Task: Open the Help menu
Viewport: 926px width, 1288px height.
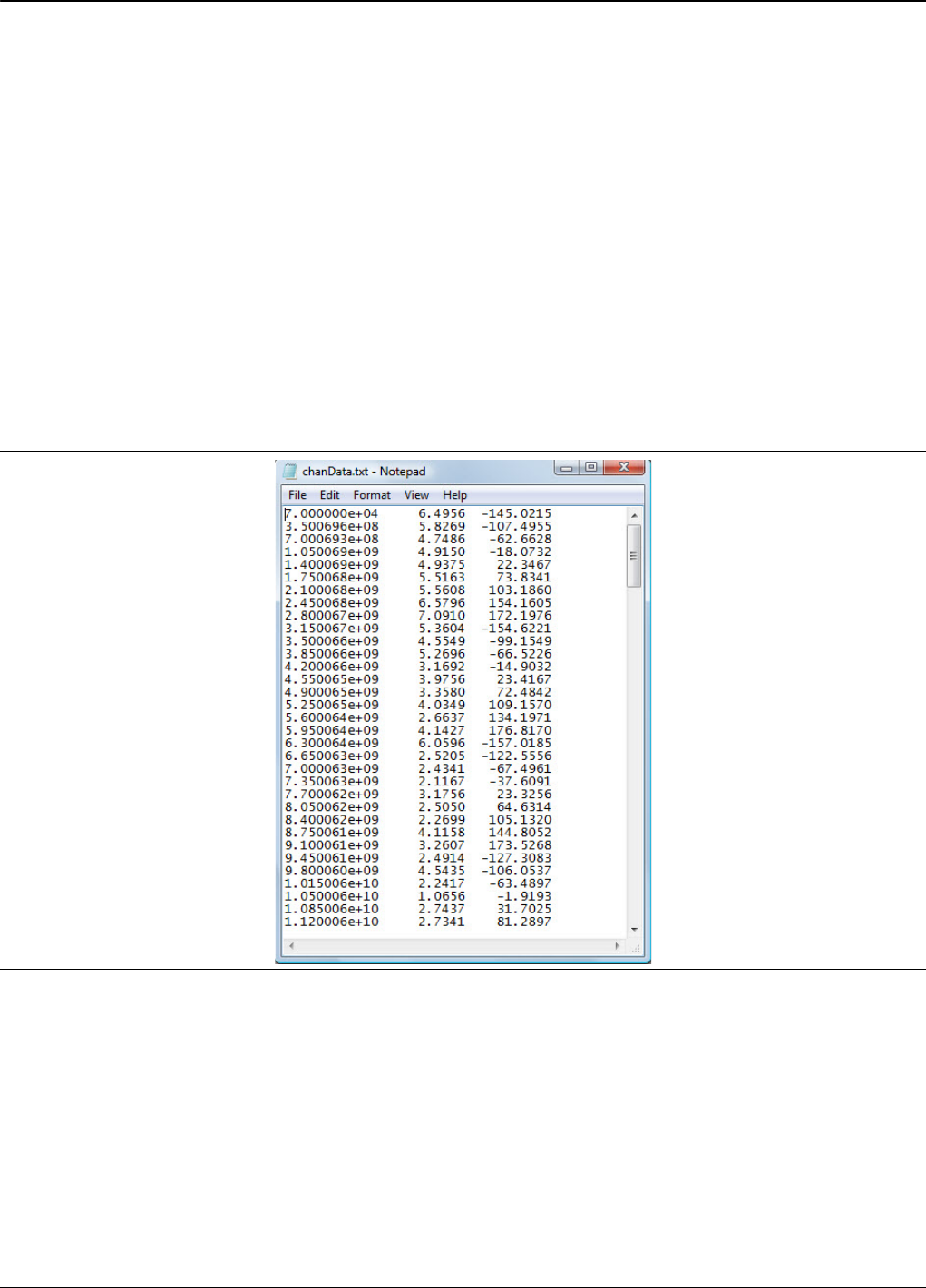Action: click(455, 495)
